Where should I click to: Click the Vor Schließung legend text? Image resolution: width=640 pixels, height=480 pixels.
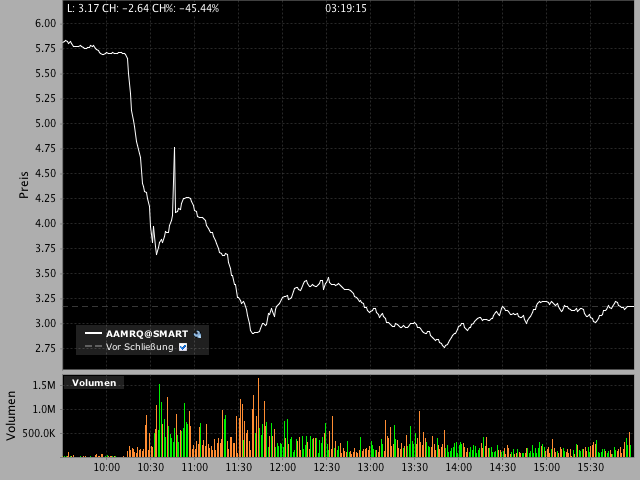(x=140, y=347)
